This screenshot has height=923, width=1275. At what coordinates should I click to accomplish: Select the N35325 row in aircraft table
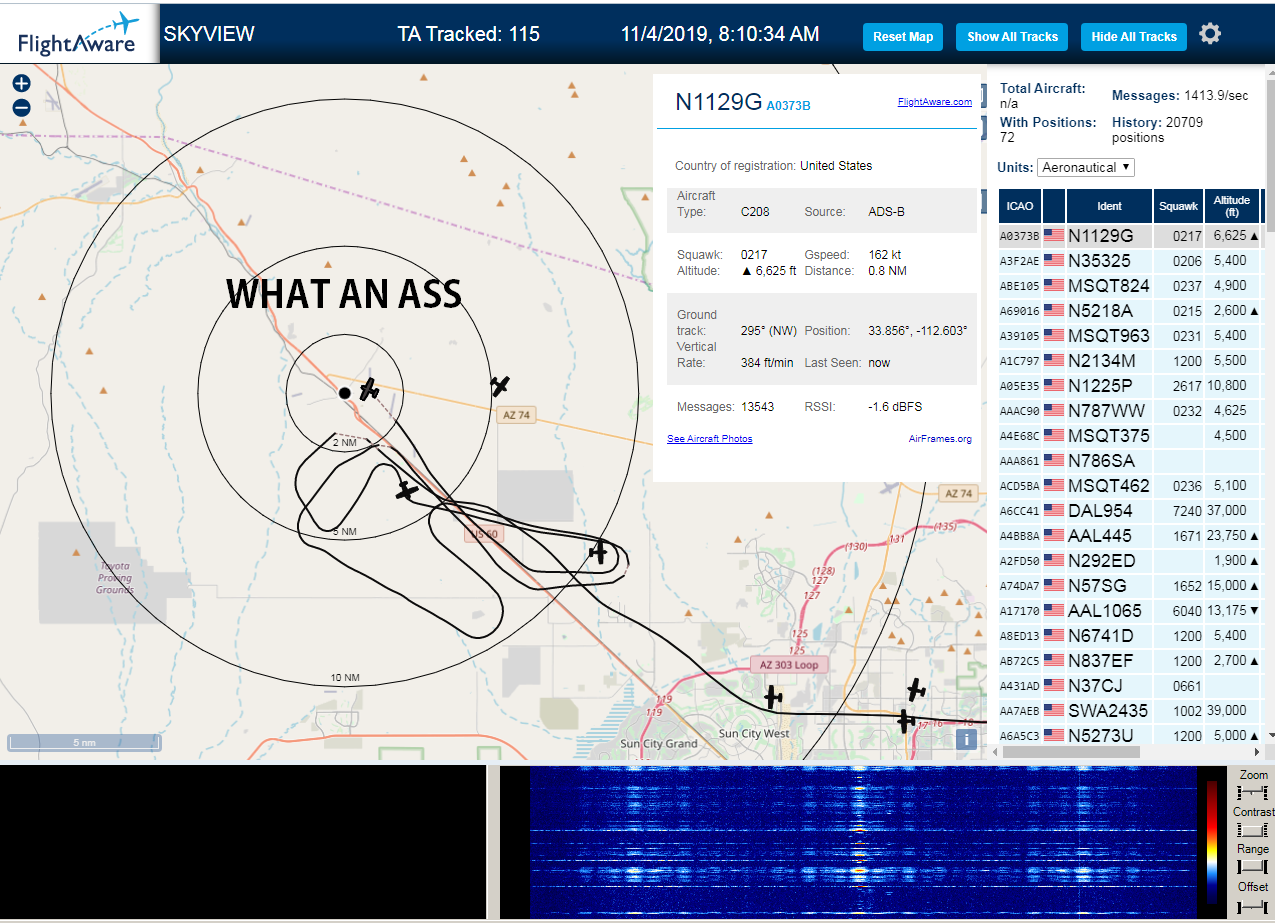1130,261
